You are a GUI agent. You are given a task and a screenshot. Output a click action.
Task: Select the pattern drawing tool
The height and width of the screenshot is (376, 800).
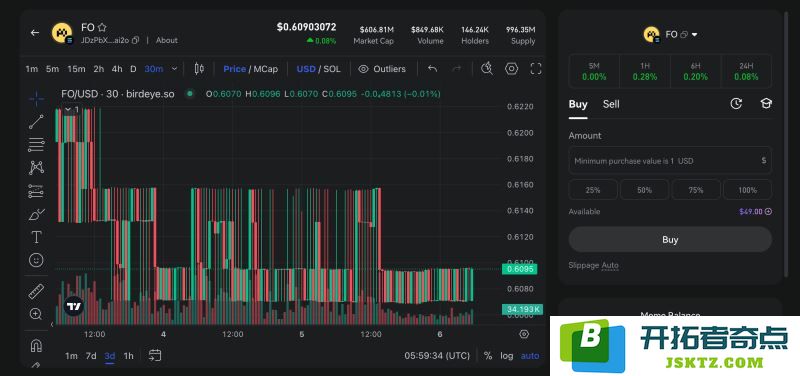click(x=36, y=167)
